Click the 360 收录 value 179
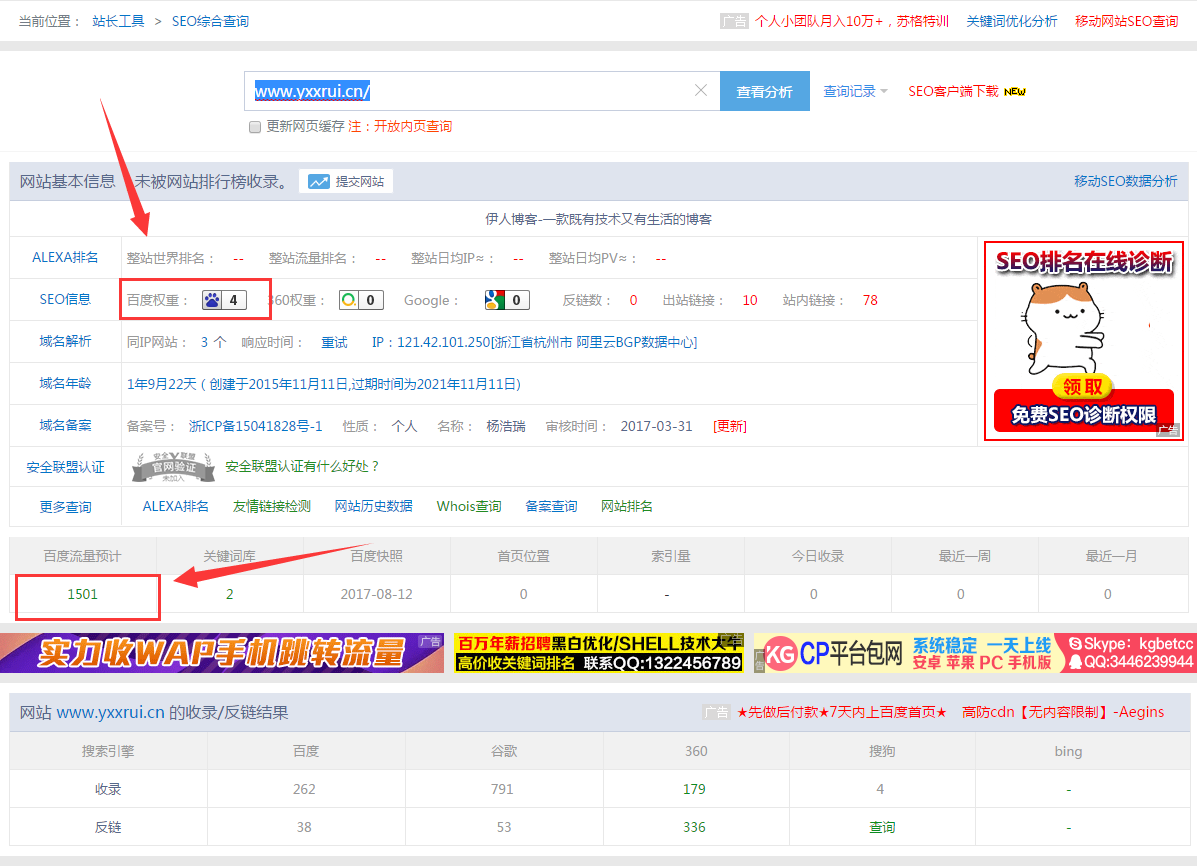 coord(694,789)
